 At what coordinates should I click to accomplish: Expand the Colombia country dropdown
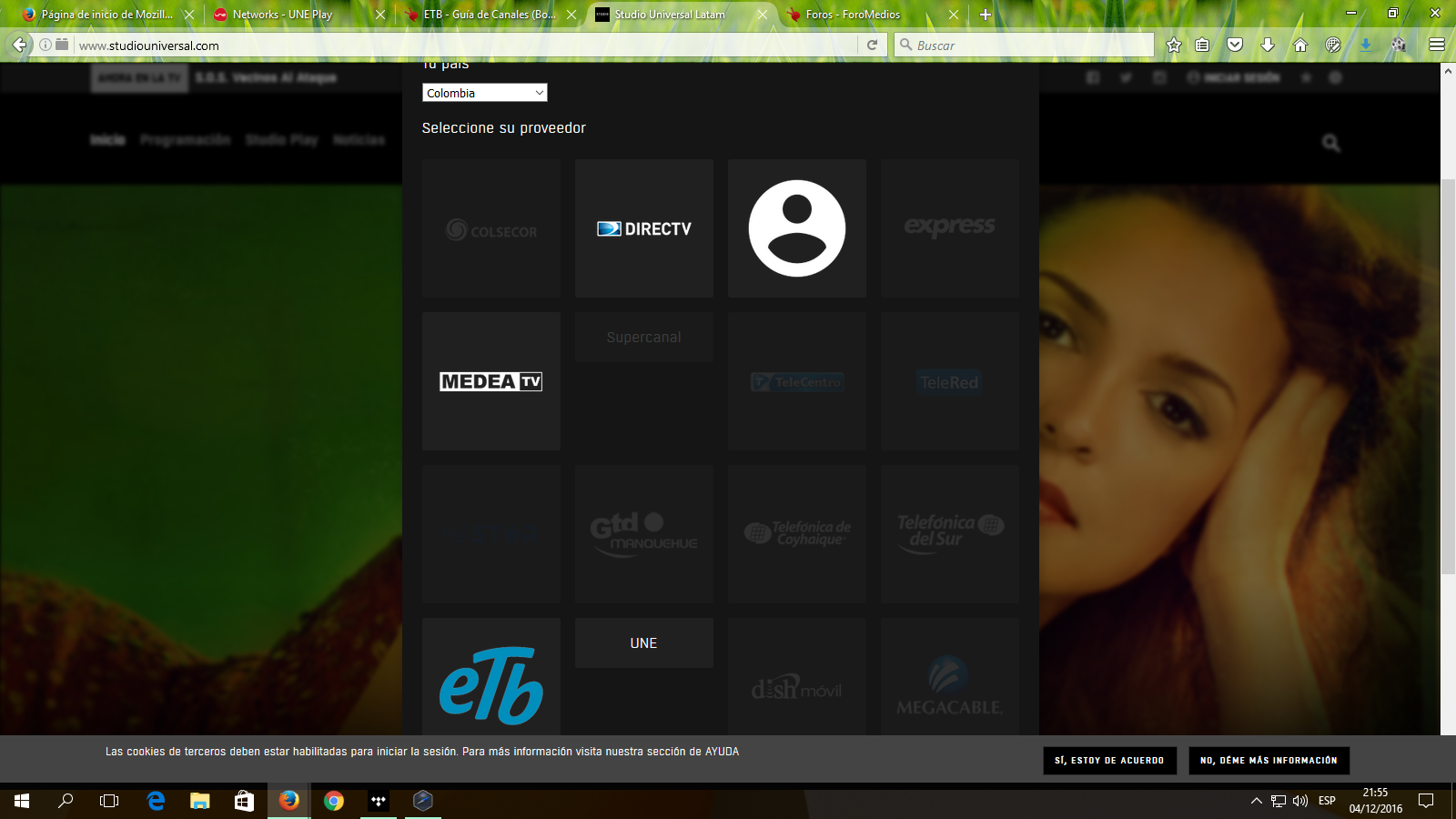tap(484, 93)
